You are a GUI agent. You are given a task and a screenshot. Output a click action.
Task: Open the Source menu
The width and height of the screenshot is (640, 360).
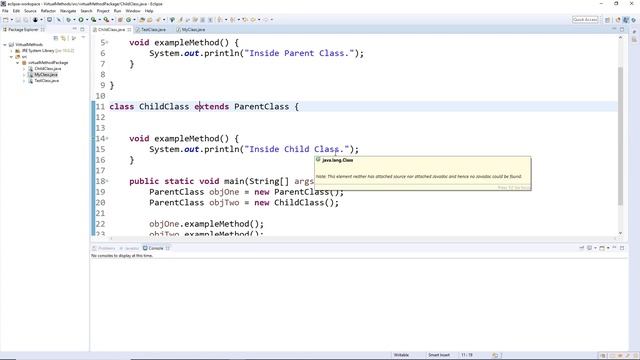[30, 11]
